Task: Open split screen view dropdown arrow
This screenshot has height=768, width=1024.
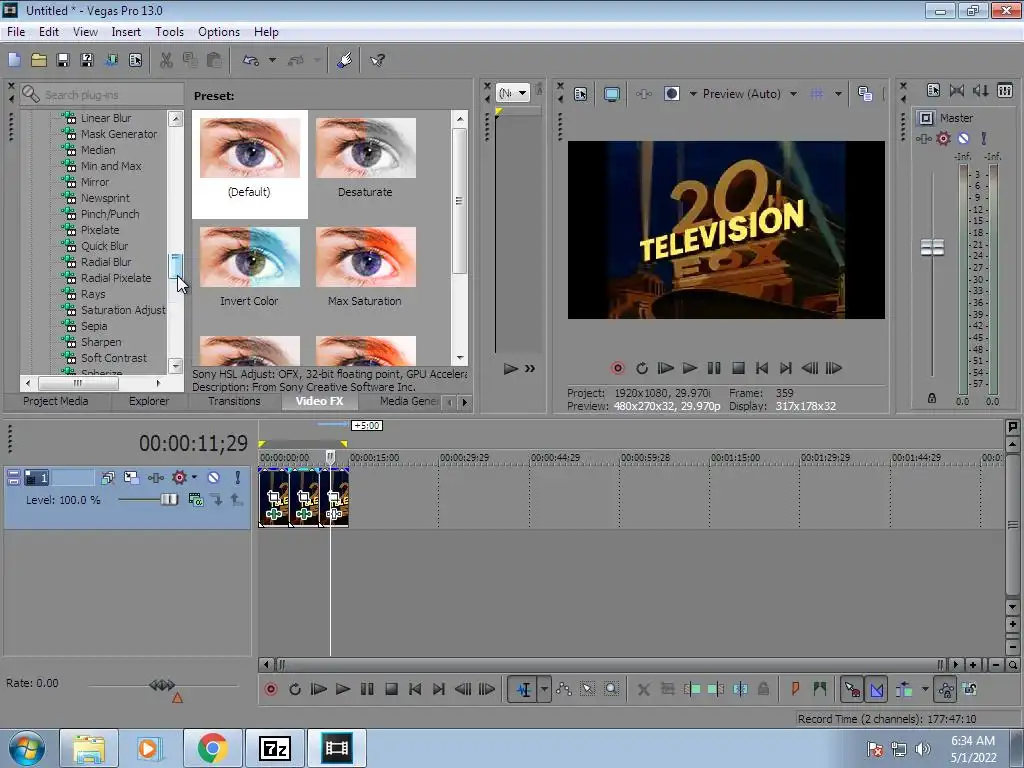Action: tap(693, 94)
